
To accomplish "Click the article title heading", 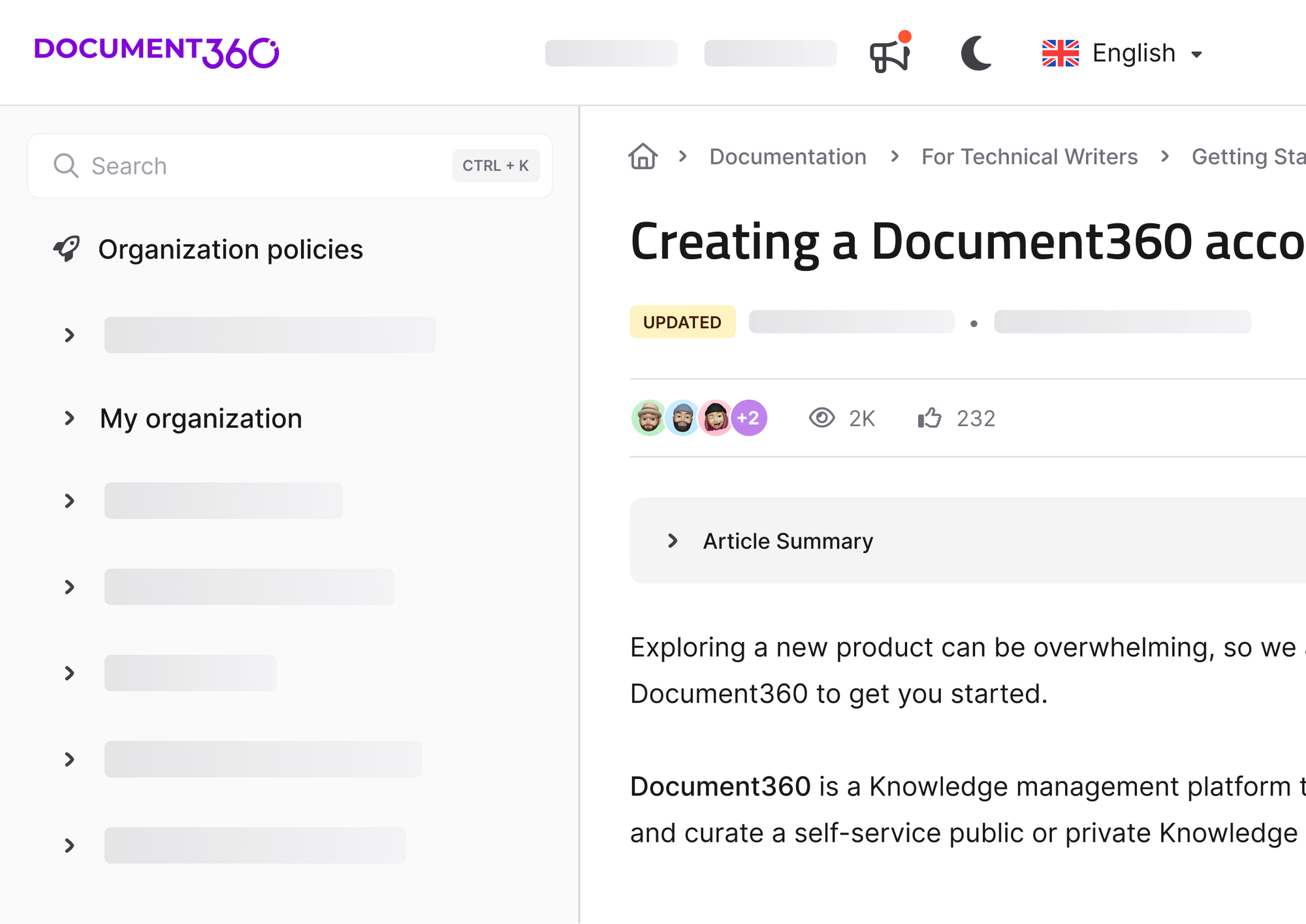I will click(968, 242).
